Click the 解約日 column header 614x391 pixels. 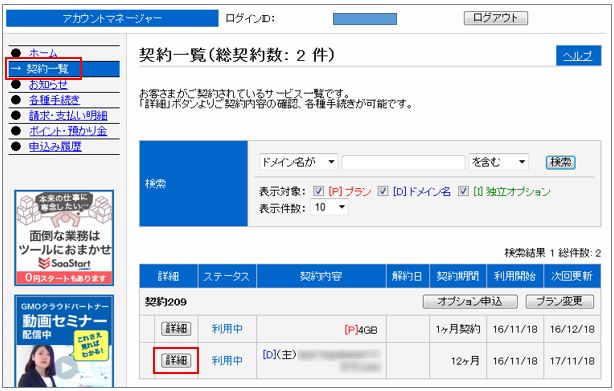407,276
